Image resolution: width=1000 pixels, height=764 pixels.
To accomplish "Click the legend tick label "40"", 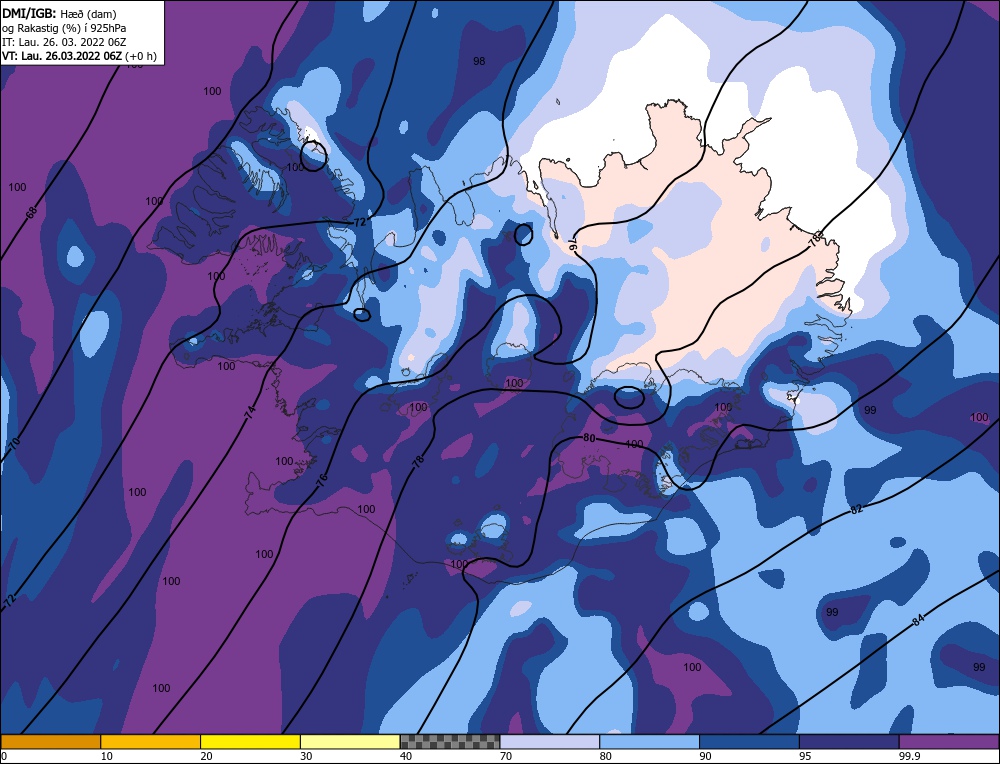I will 406,756.
